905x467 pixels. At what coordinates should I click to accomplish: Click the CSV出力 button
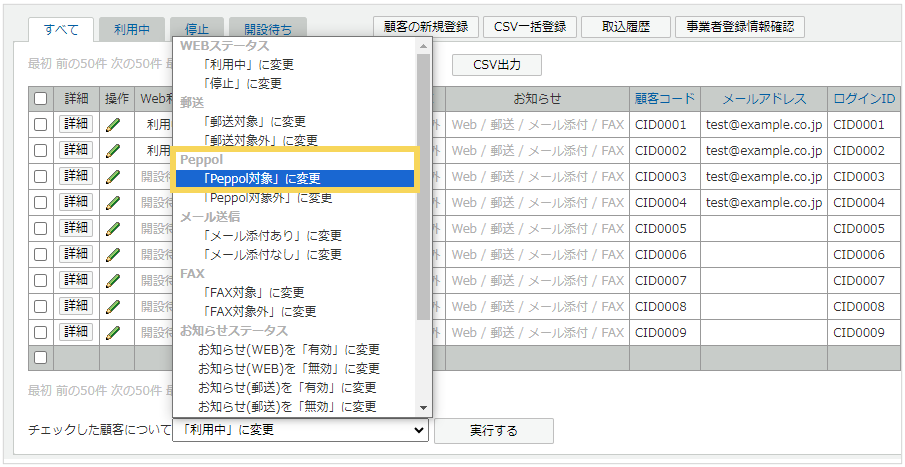[x=497, y=65]
